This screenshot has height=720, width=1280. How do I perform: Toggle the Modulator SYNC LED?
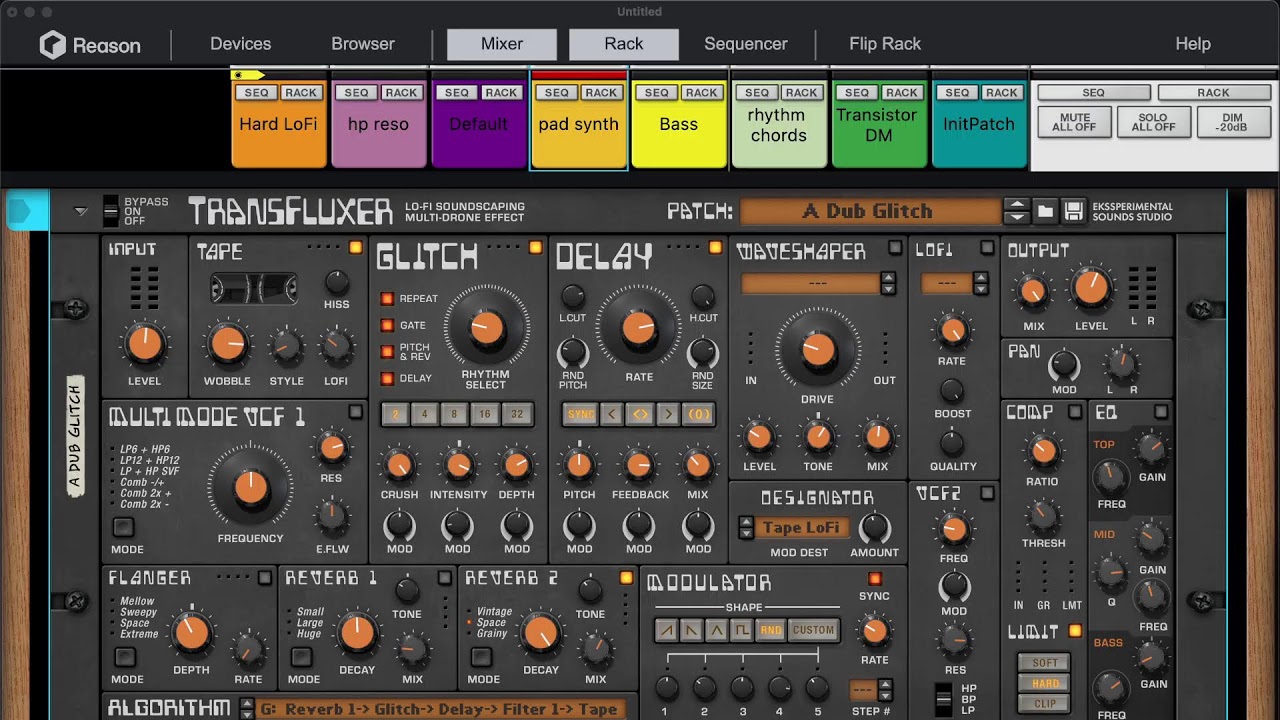875,578
